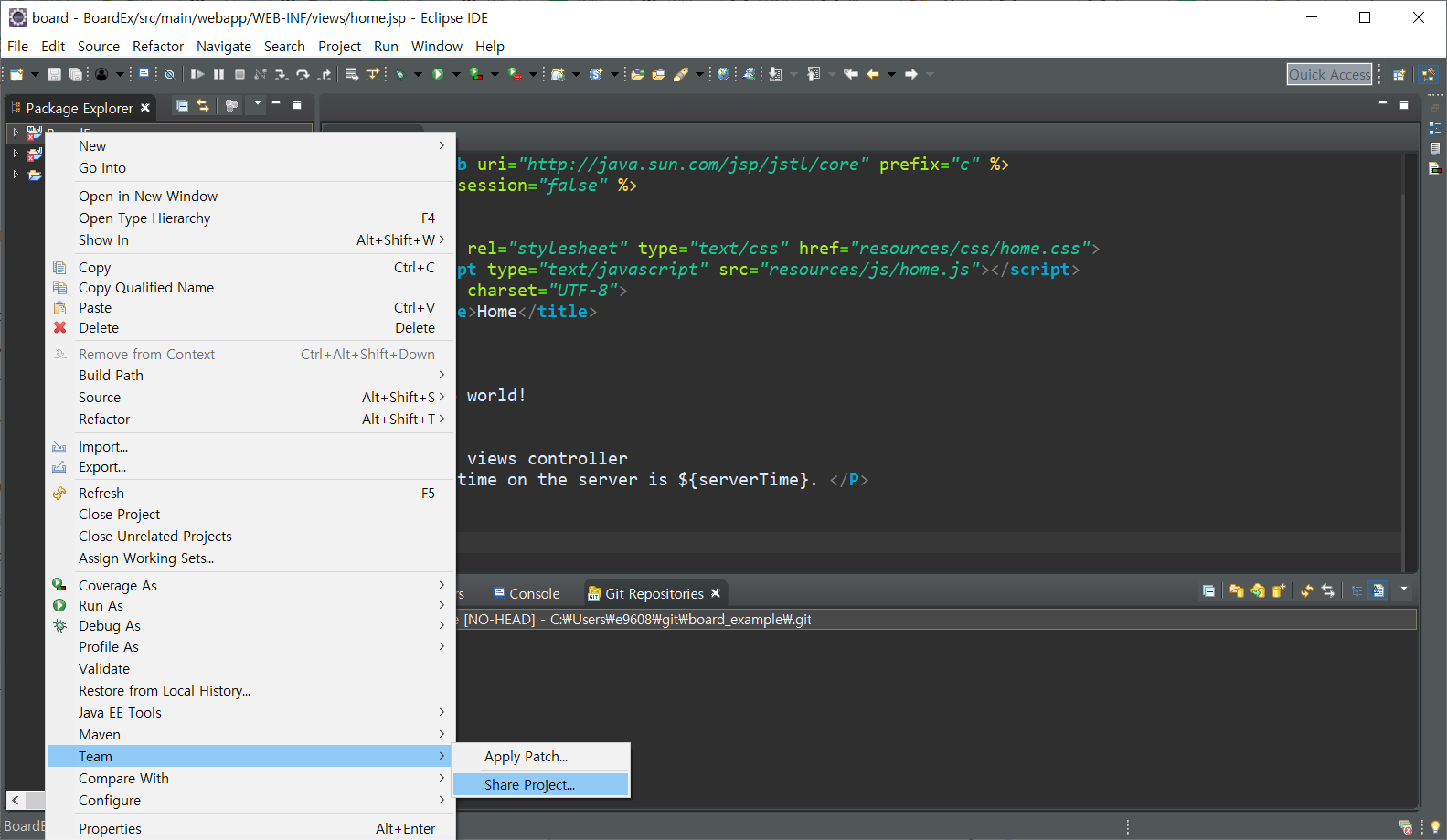Choose Delete from context menu
The height and width of the screenshot is (840, 1447).
[x=250, y=328]
